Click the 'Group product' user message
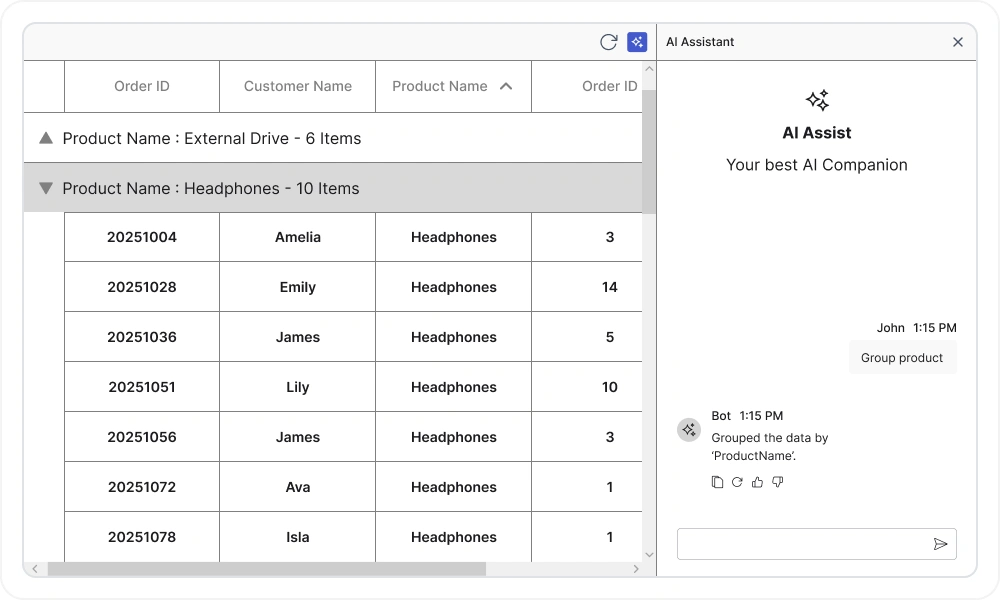The image size is (1000, 600). [902, 358]
